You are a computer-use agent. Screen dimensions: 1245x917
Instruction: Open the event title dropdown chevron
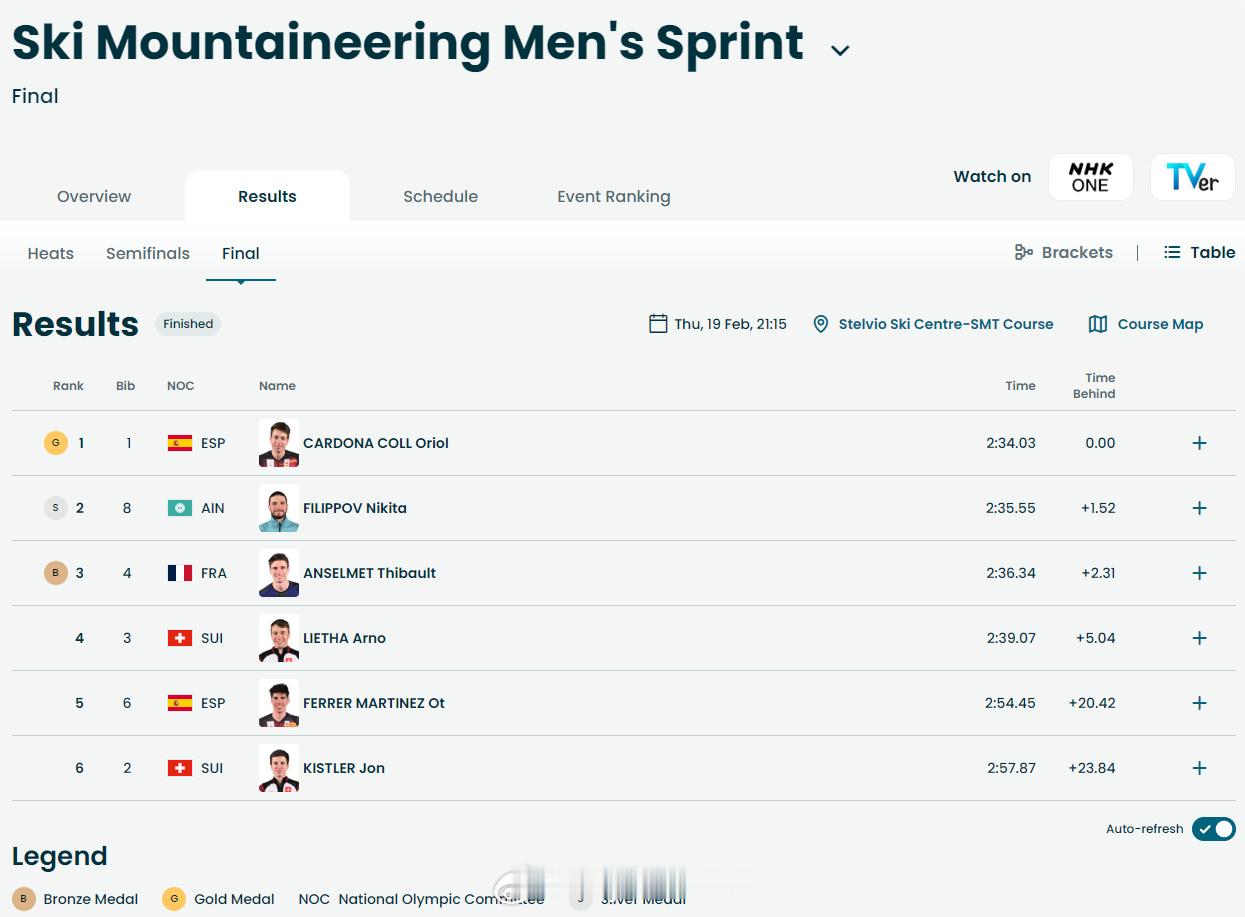point(840,50)
